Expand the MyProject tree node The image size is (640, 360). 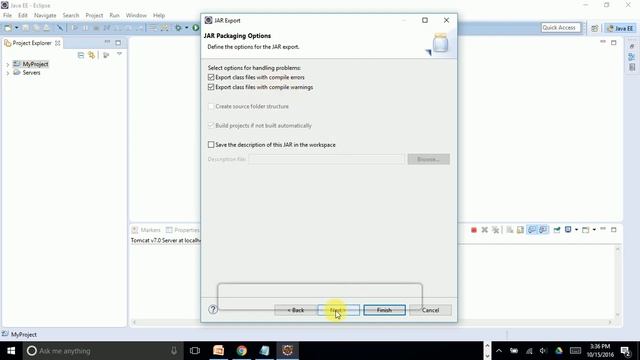point(7,64)
